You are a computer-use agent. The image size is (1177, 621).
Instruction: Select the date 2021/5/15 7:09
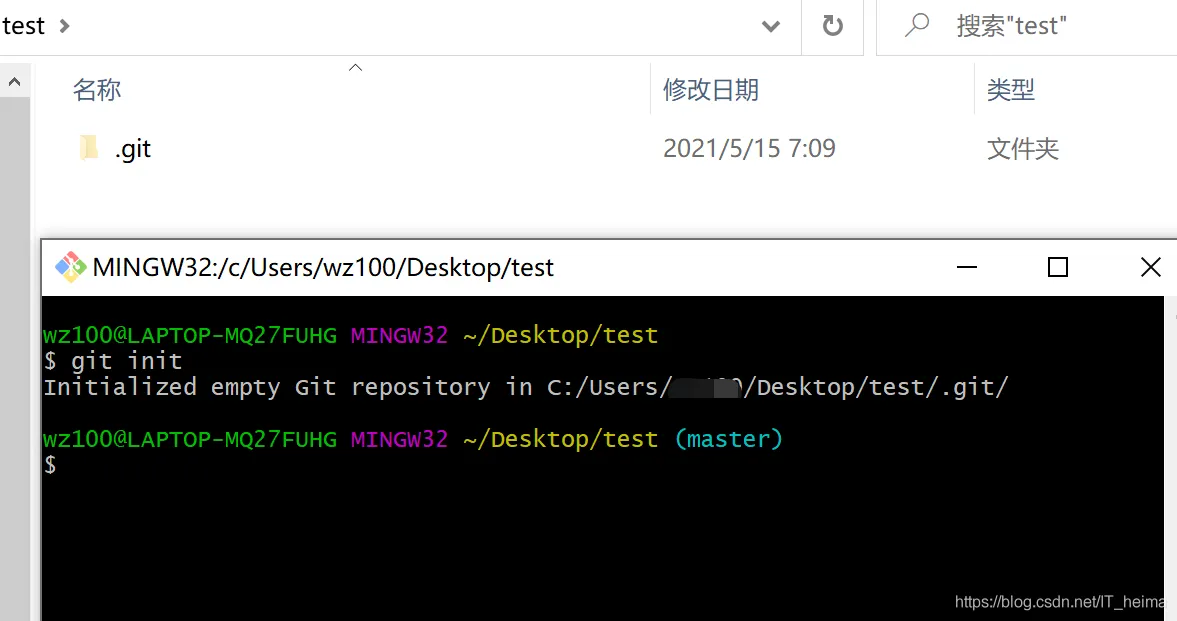click(749, 149)
